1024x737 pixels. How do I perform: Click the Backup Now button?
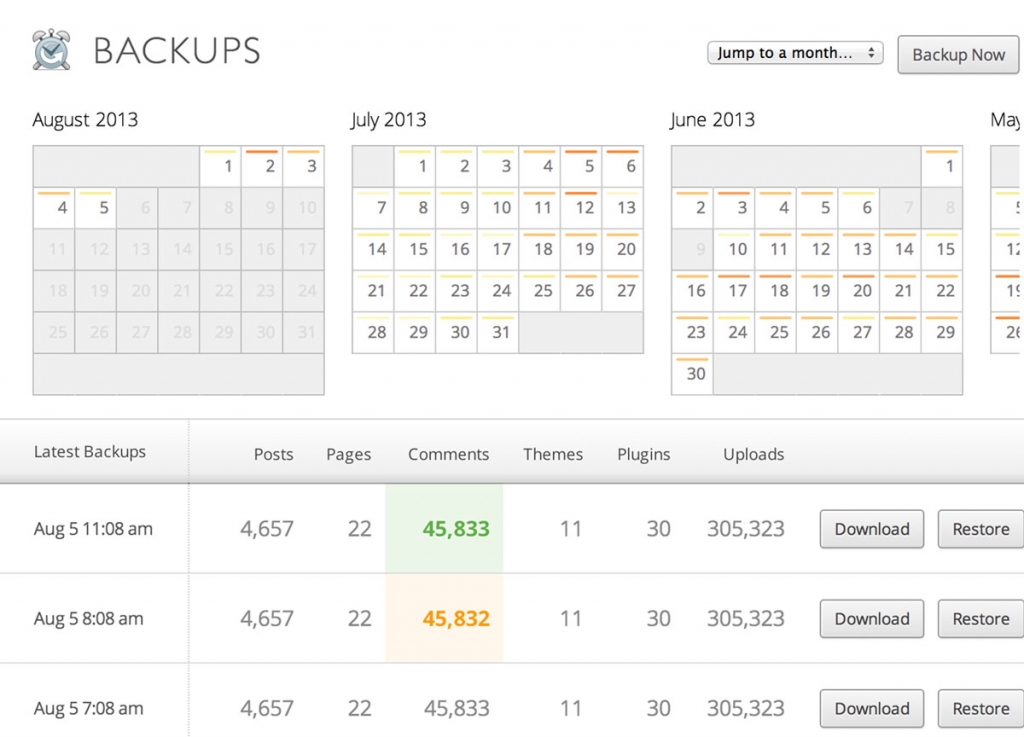958,55
